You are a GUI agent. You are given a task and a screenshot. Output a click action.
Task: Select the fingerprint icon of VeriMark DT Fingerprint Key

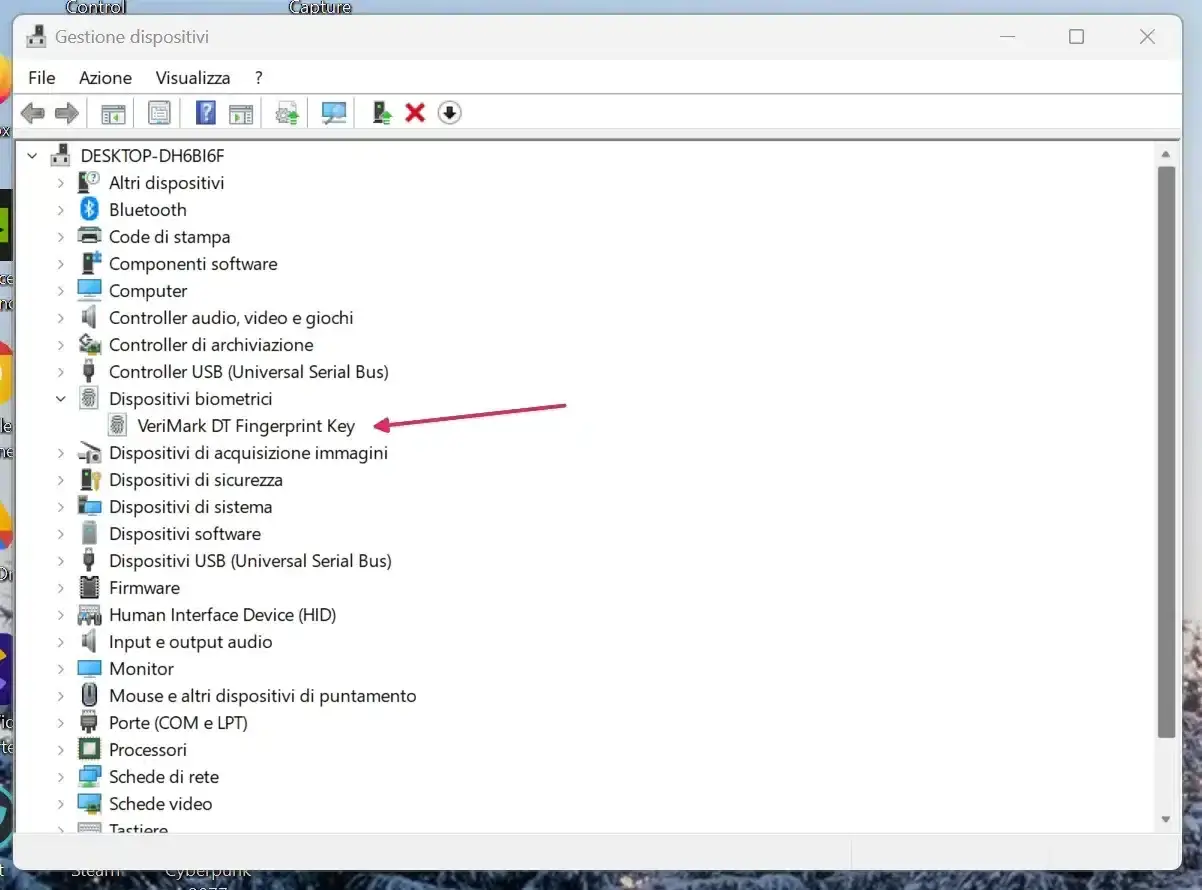point(118,425)
